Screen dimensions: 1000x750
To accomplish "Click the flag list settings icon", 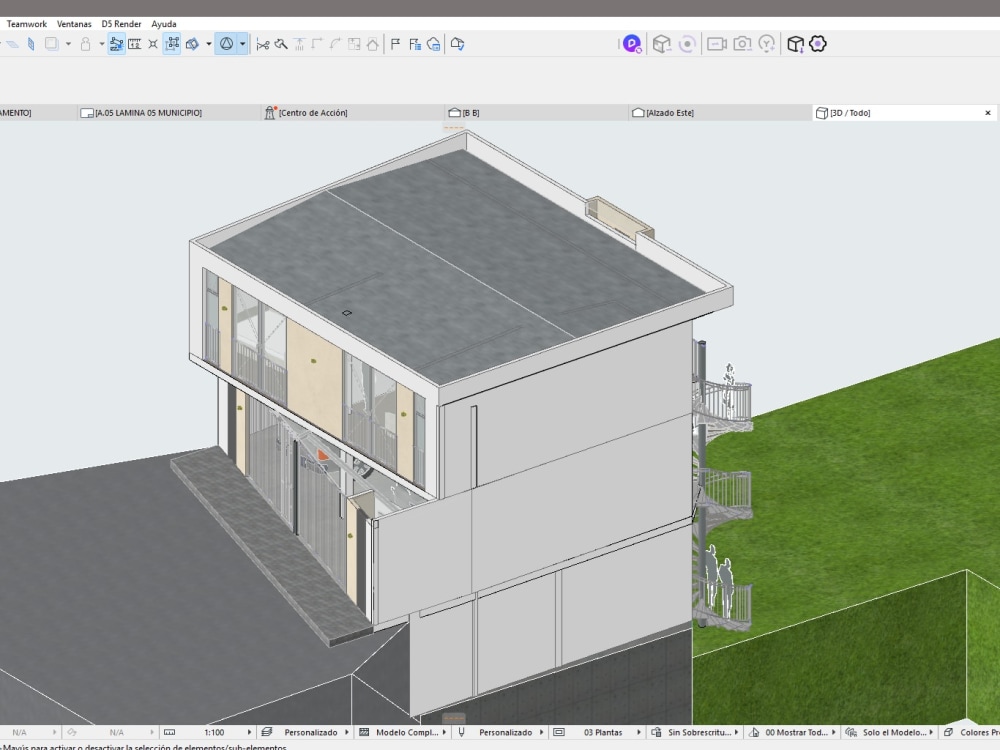I will coord(415,44).
